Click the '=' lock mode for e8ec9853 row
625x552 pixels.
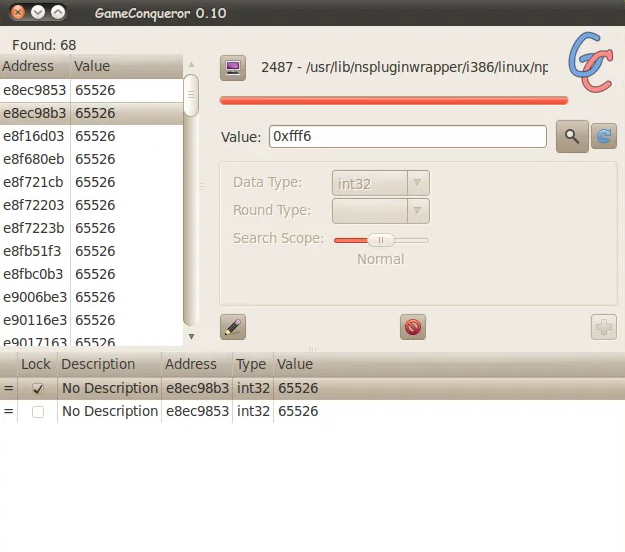click(x=8, y=411)
